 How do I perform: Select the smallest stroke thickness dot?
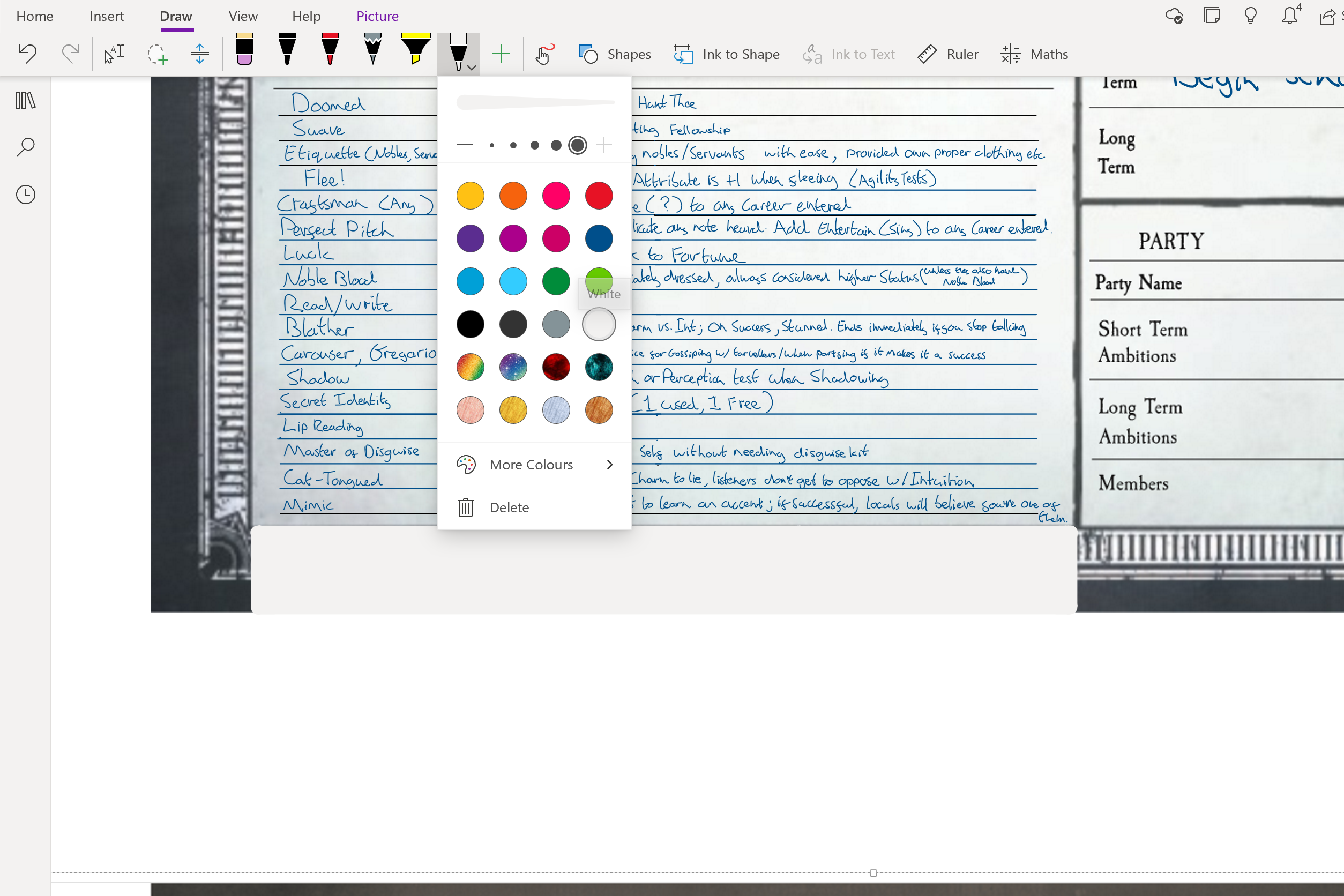coord(491,145)
